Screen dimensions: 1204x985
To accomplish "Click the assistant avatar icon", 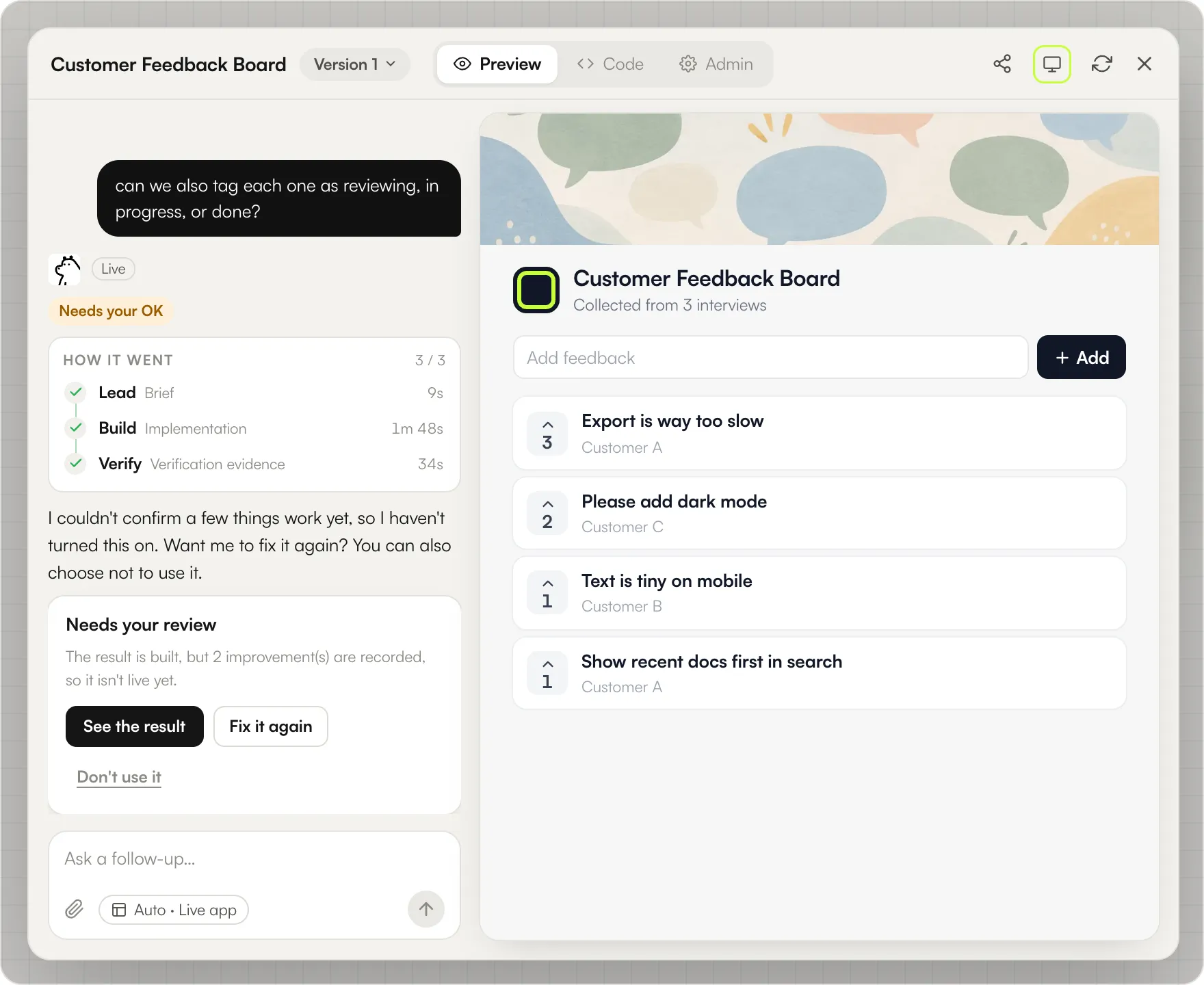I will (x=65, y=270).
